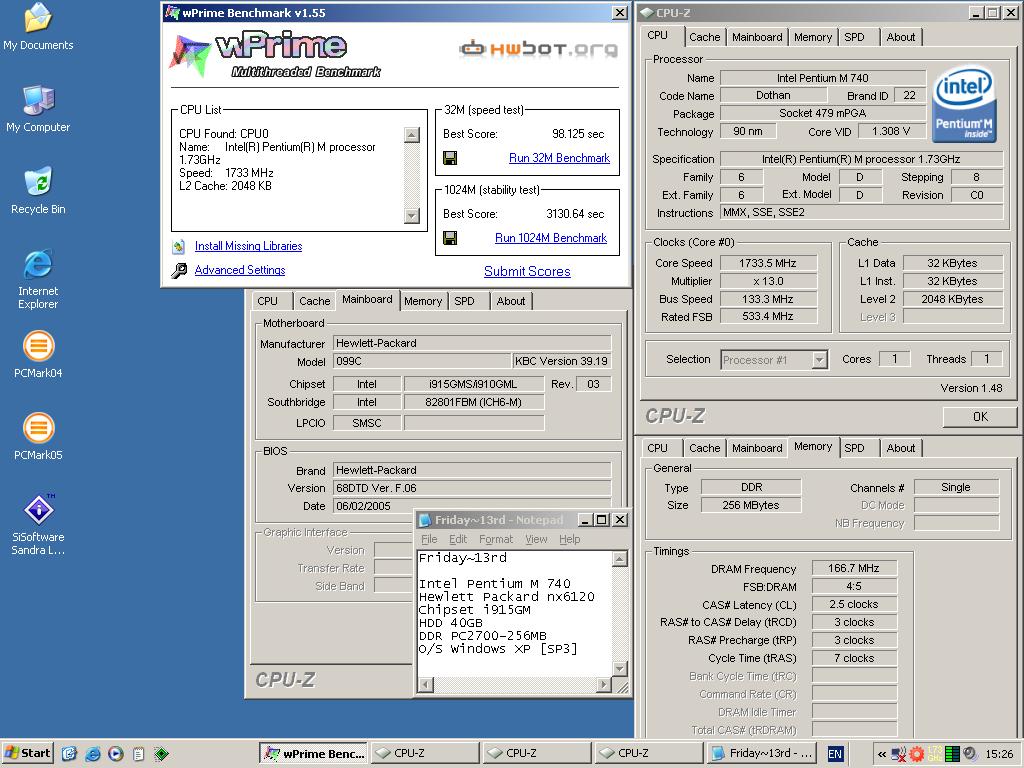The image size is (1024, 768).
Task: Select Friday~13rd Notepad taskbar button
Action: point(760,754)
